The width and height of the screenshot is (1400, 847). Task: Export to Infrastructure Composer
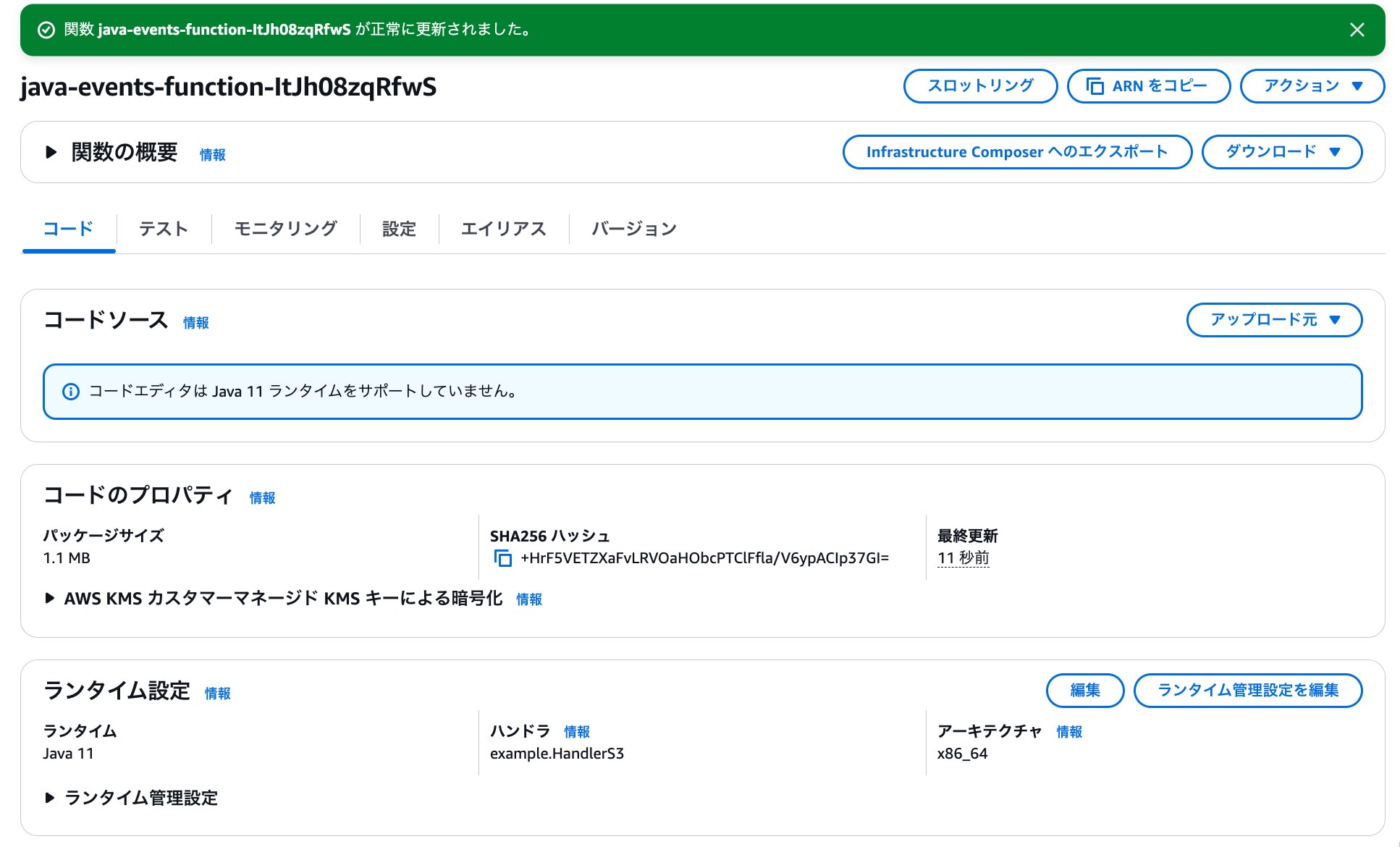point(1017,152)
